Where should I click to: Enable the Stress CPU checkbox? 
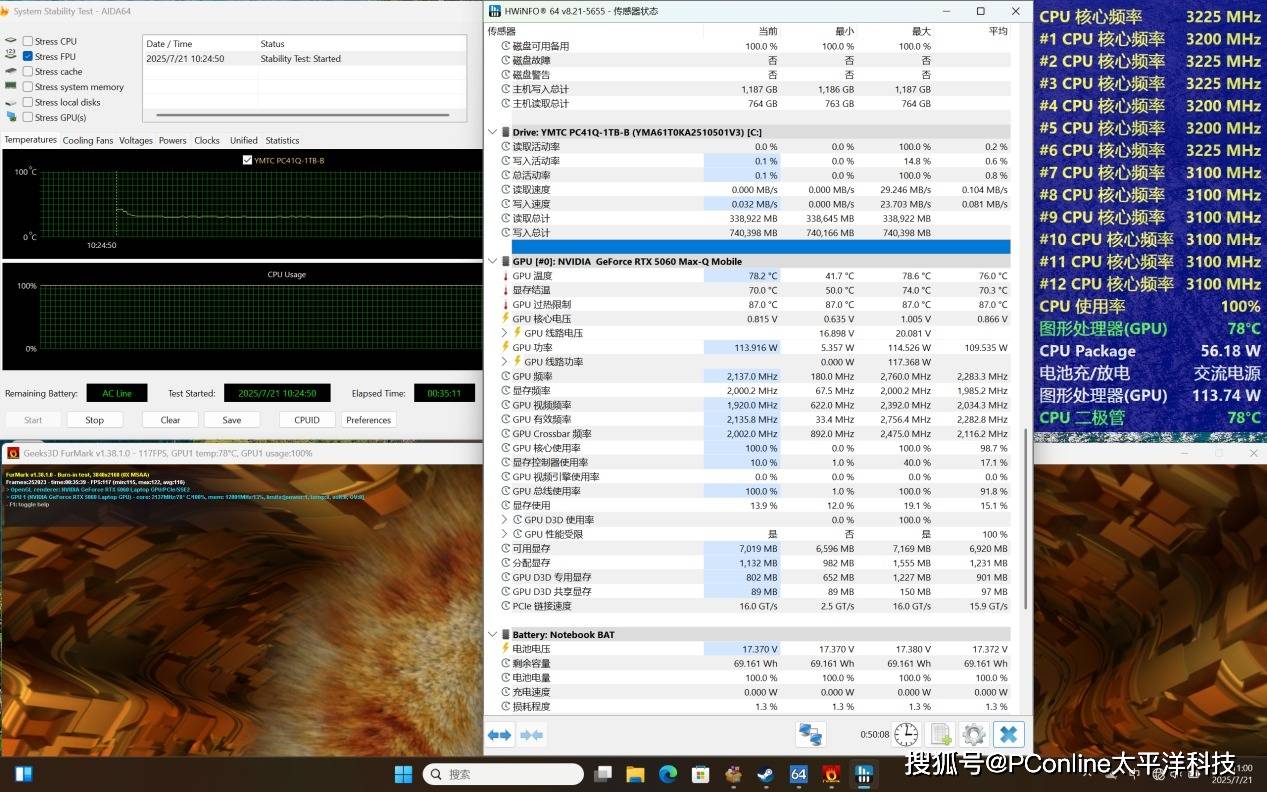pos(28,41)
